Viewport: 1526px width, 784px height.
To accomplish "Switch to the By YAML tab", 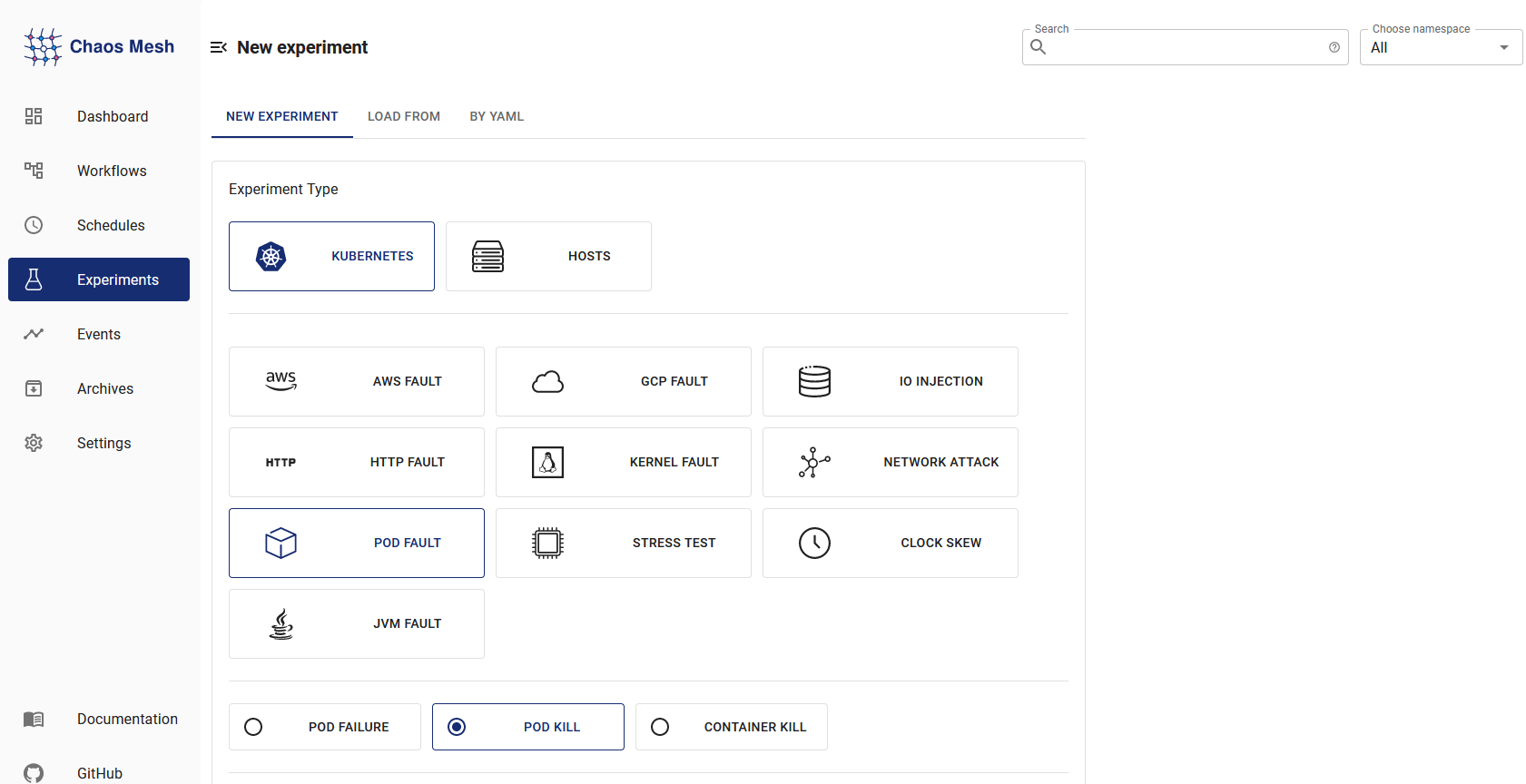I will click(497, 116).
